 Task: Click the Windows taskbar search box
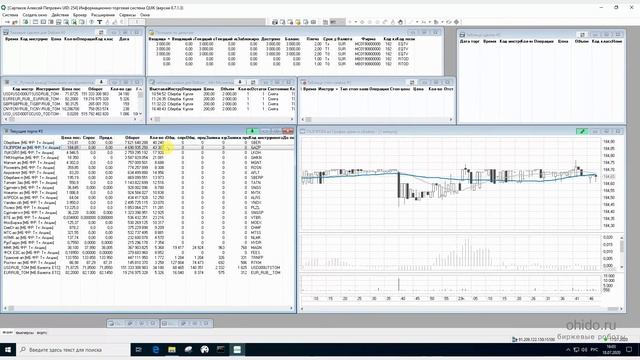pos(73,350)
